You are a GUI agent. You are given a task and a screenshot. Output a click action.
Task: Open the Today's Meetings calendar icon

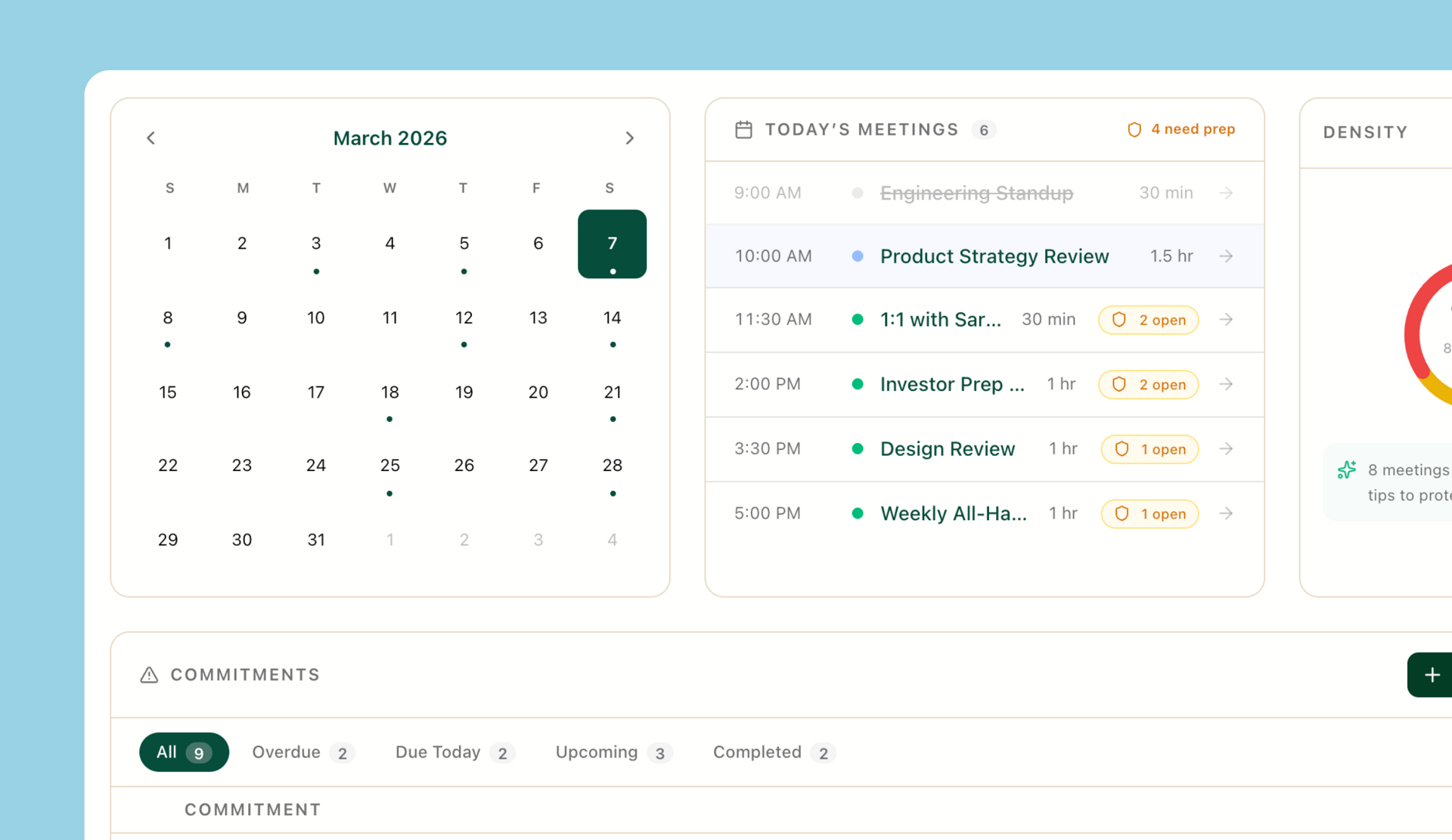click(x=743, y=129)
